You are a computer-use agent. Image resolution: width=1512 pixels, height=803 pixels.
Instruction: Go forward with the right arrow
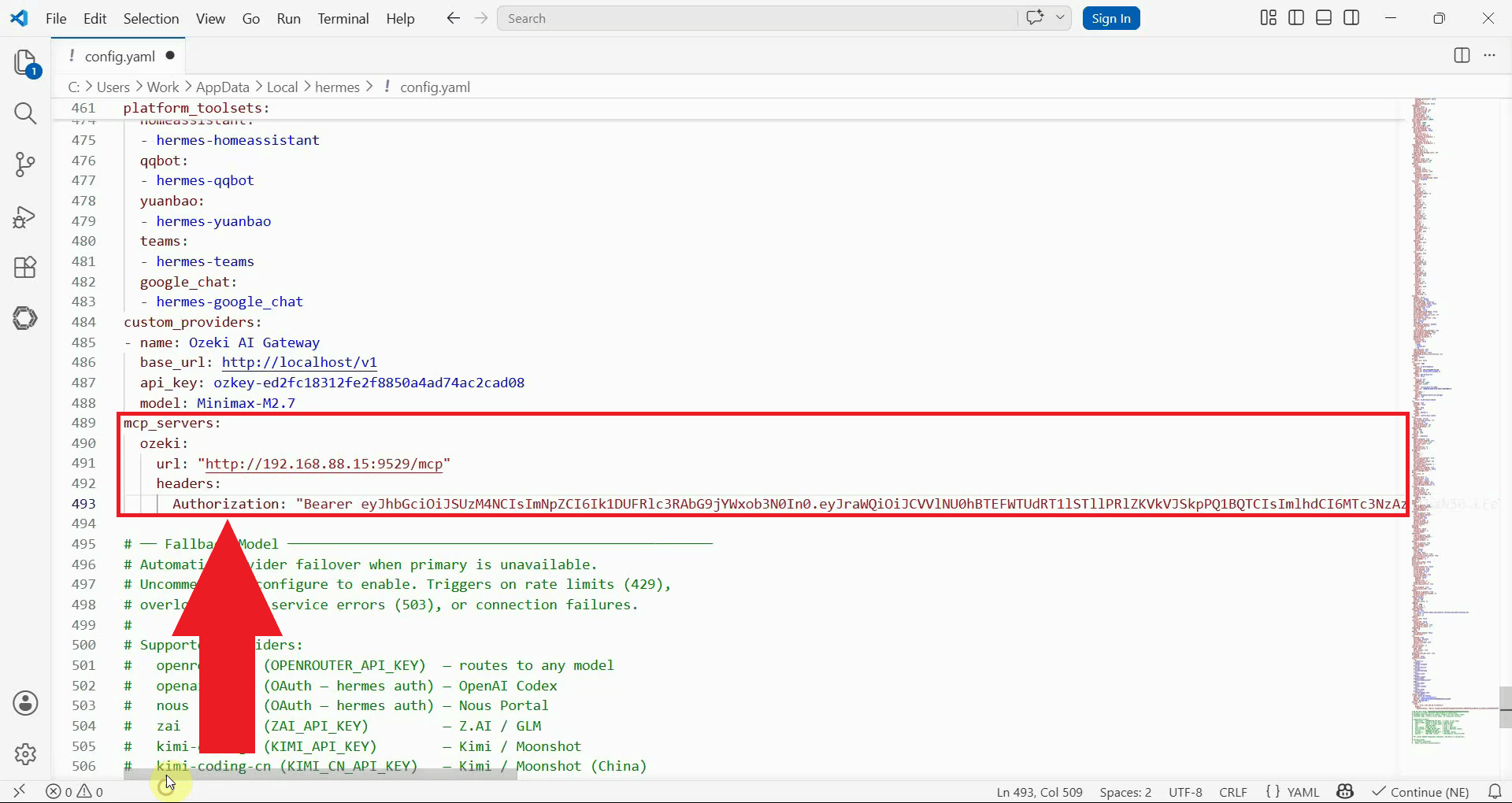481,18
